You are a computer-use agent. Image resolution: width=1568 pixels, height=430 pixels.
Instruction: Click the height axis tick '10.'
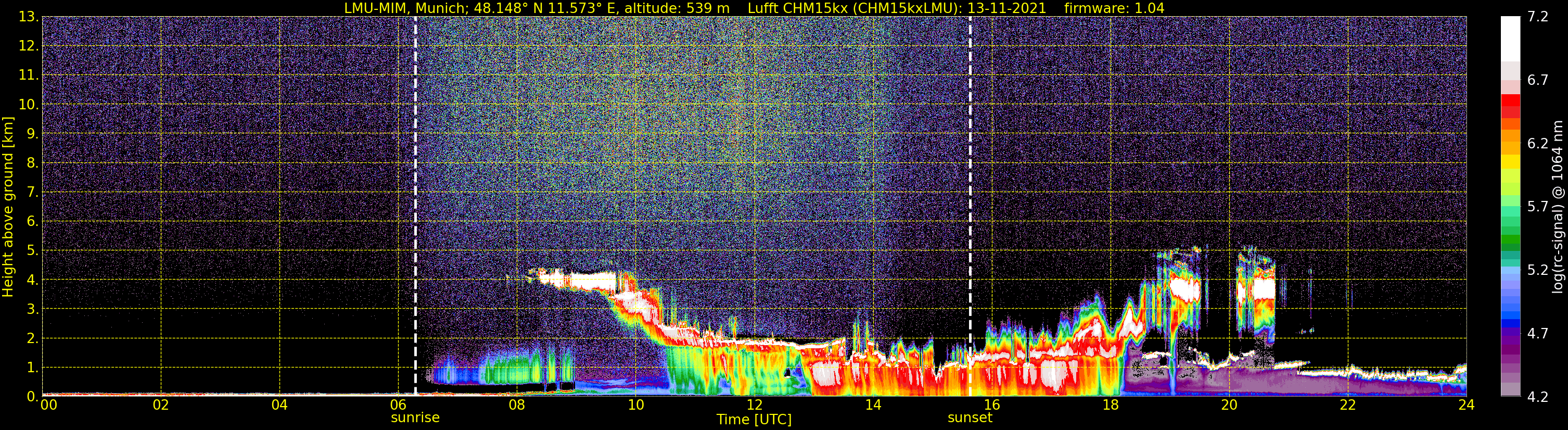[x=29, y=105]
